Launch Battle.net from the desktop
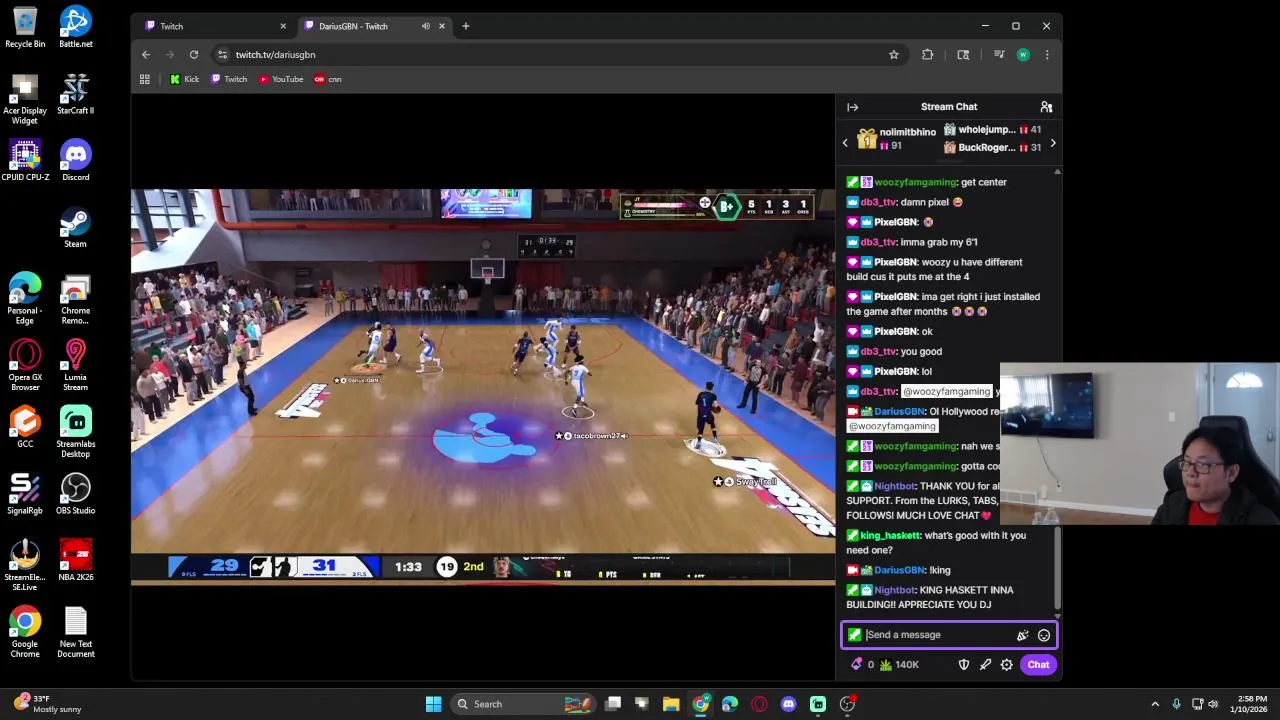Viewport: 1280px width, 720px height. point(76,27)
